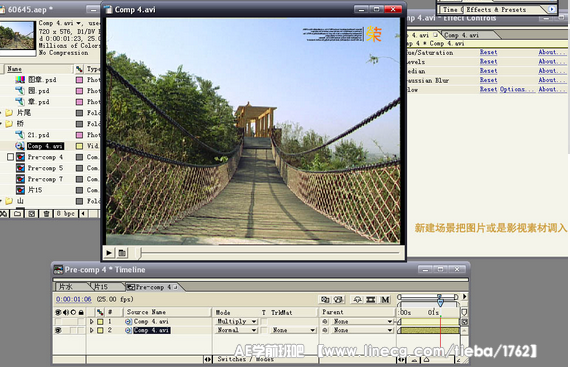Toggle the third icon switch in the timeline switch row

(358, 300)
